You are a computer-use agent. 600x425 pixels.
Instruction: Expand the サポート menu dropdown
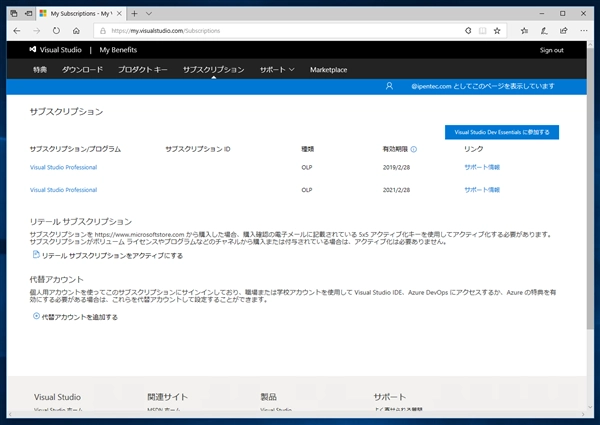click(x=277, y=70)
